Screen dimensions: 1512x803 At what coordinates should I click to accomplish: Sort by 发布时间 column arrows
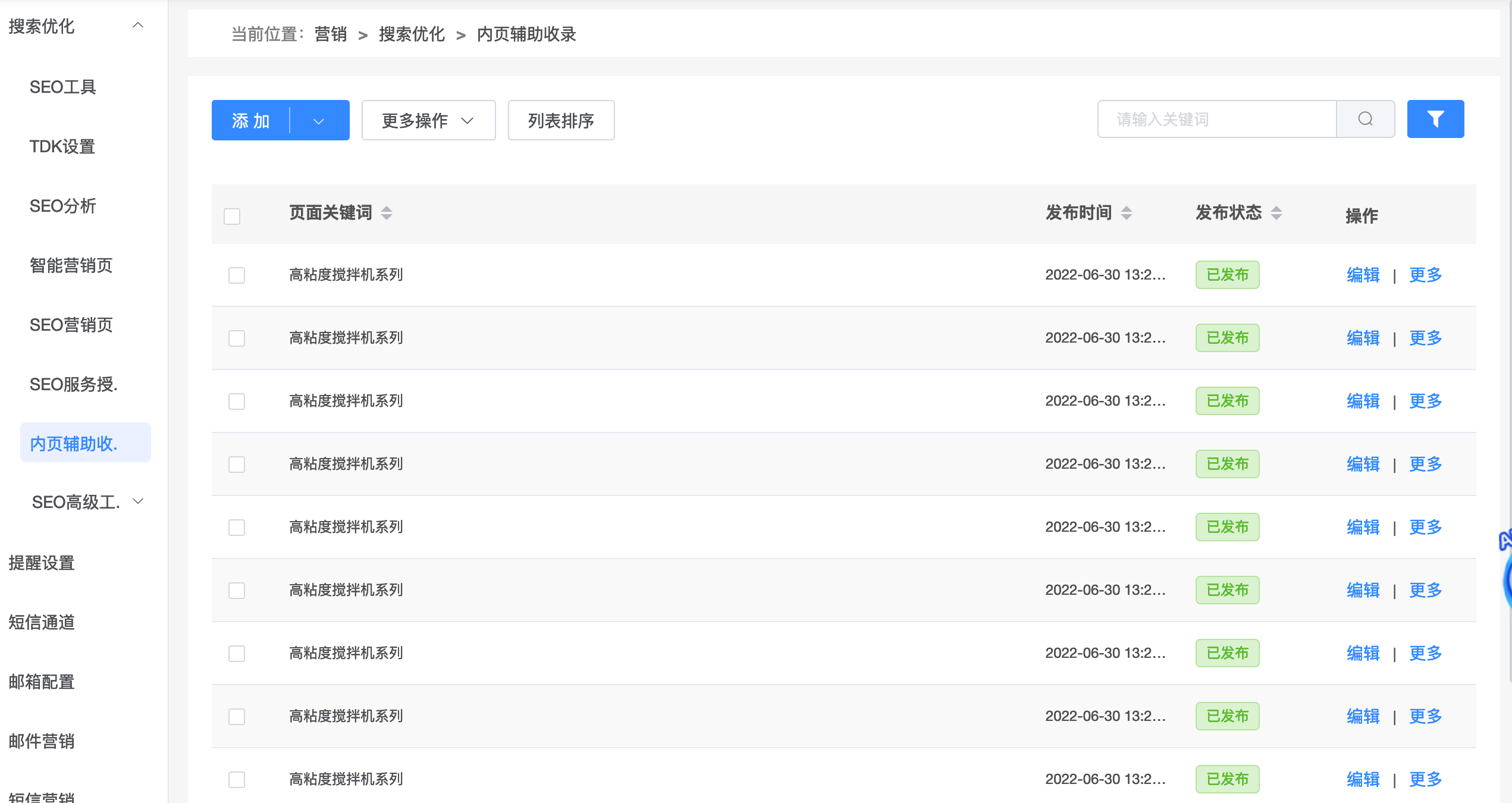pos(1127,213)
